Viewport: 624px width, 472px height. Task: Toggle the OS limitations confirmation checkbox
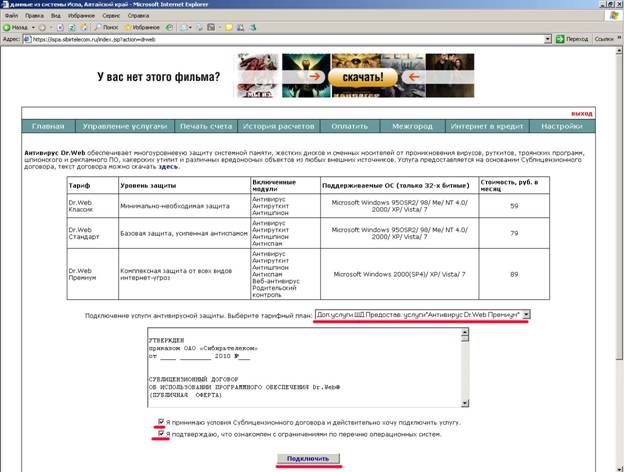click(161, 433)
